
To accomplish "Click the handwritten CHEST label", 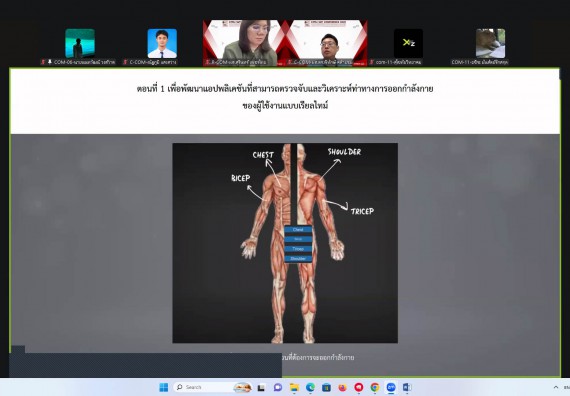I will (x=263, y=155).
